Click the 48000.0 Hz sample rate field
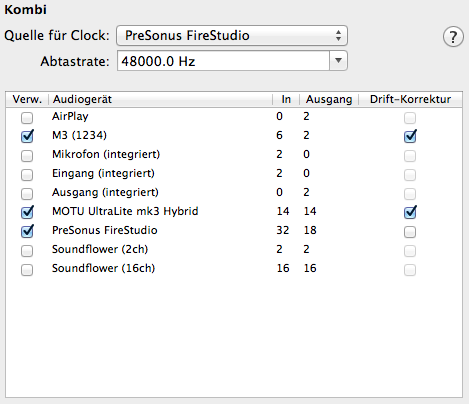 tap(223, 61)
